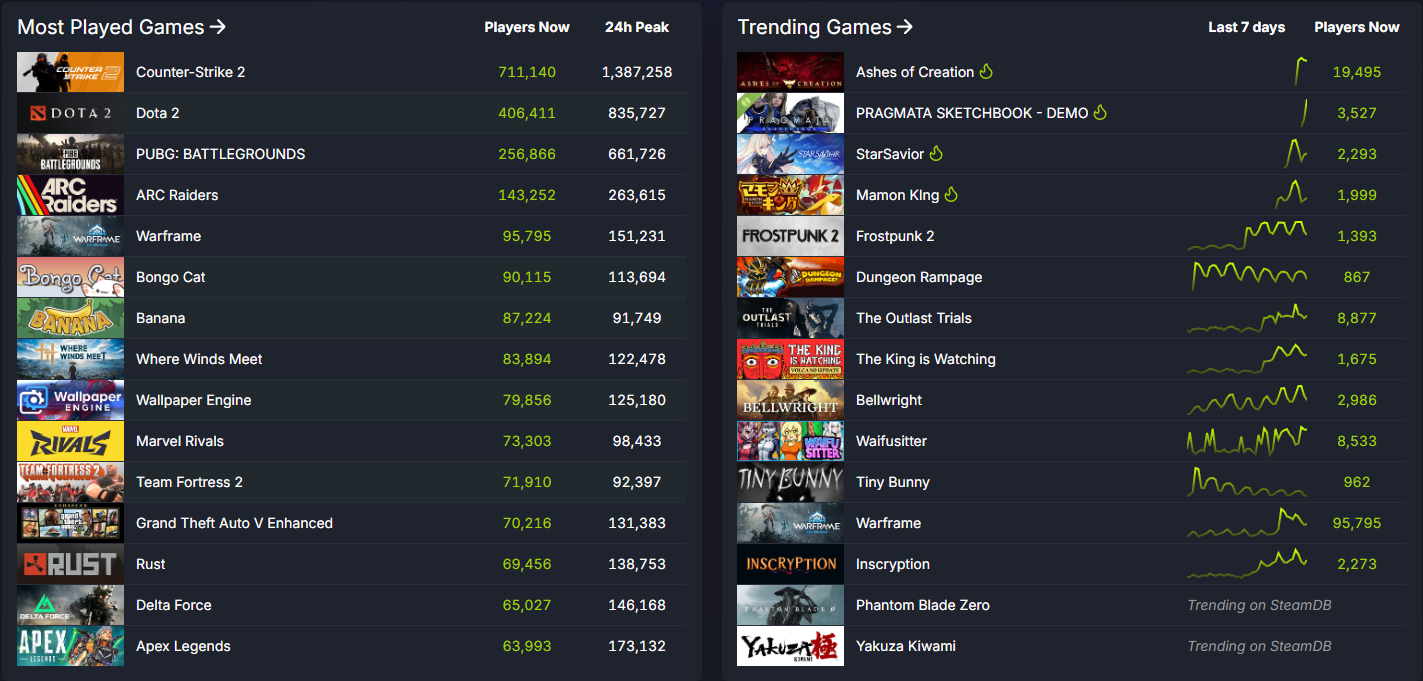This screenshot has height=681, width=1423.
Task: Click the Rust game logo
Action: (x=70, y=564)
